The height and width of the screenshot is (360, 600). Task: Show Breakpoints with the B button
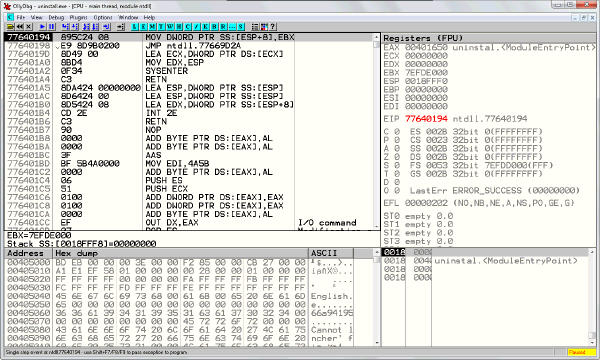click(x=214, y=27)
